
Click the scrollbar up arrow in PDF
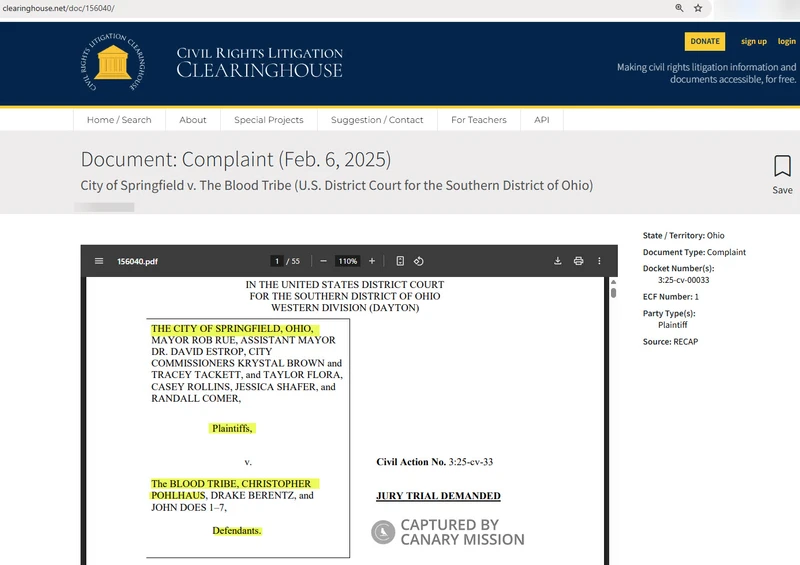pyautogui.click(x=613, y=282)
